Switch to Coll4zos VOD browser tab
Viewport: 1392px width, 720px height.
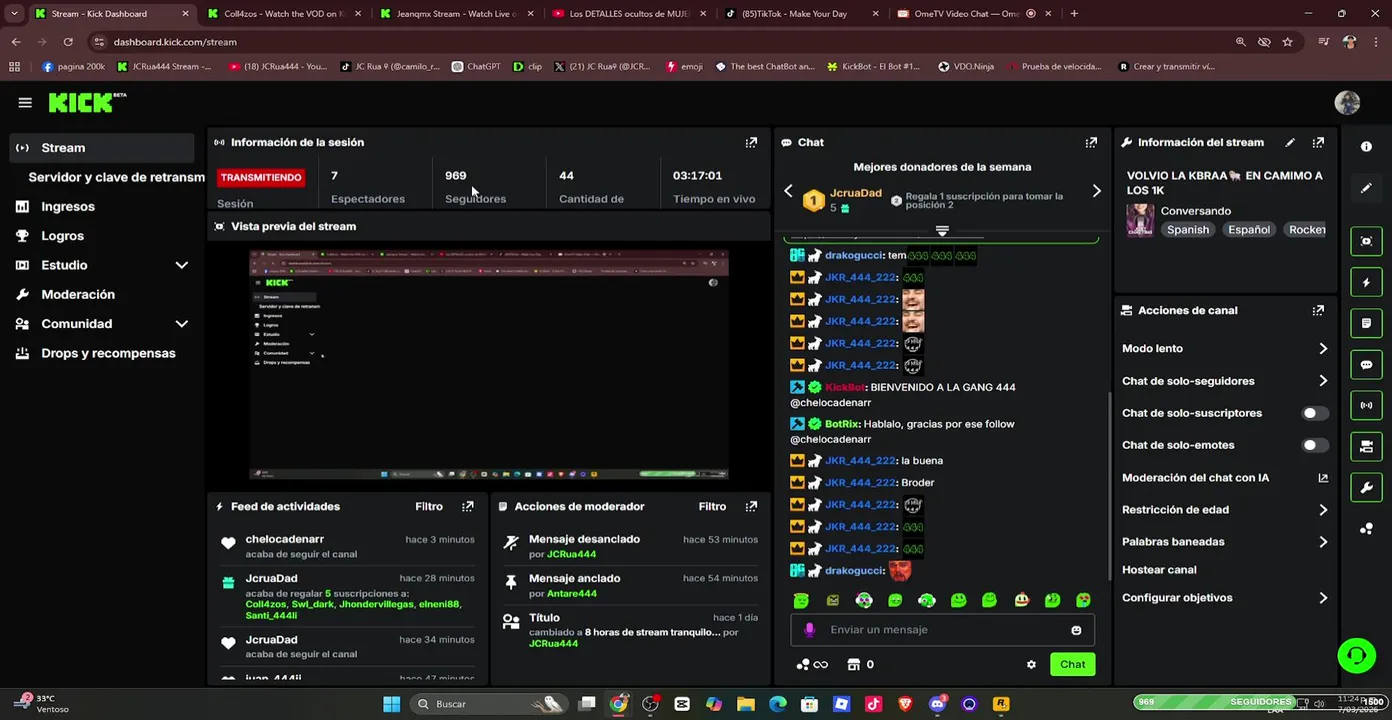click(283, 14)
